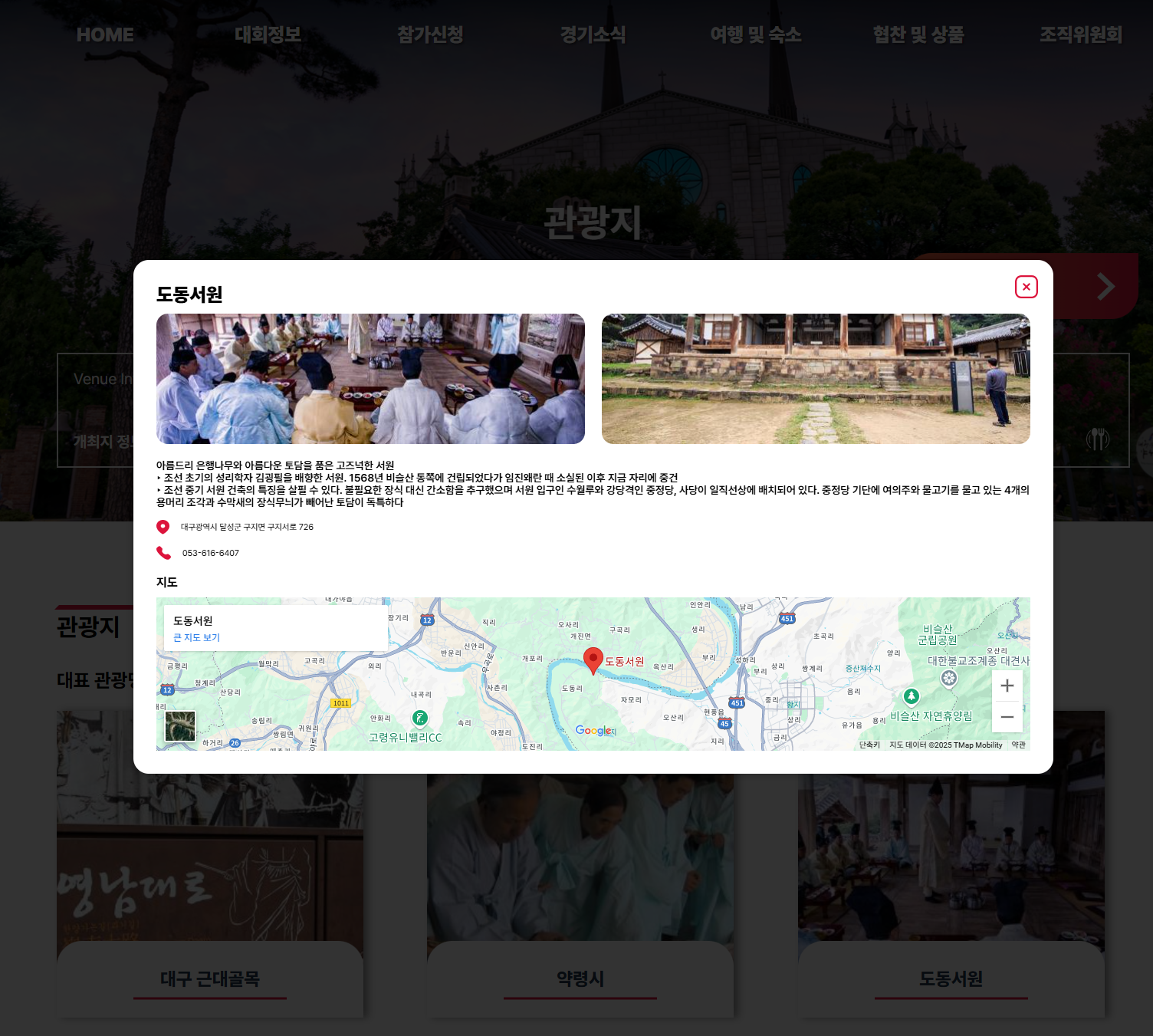The image size is (1153, 1036).
Task: Switch map to satellite view thumbnail
Action: click(x=180, y=726)
